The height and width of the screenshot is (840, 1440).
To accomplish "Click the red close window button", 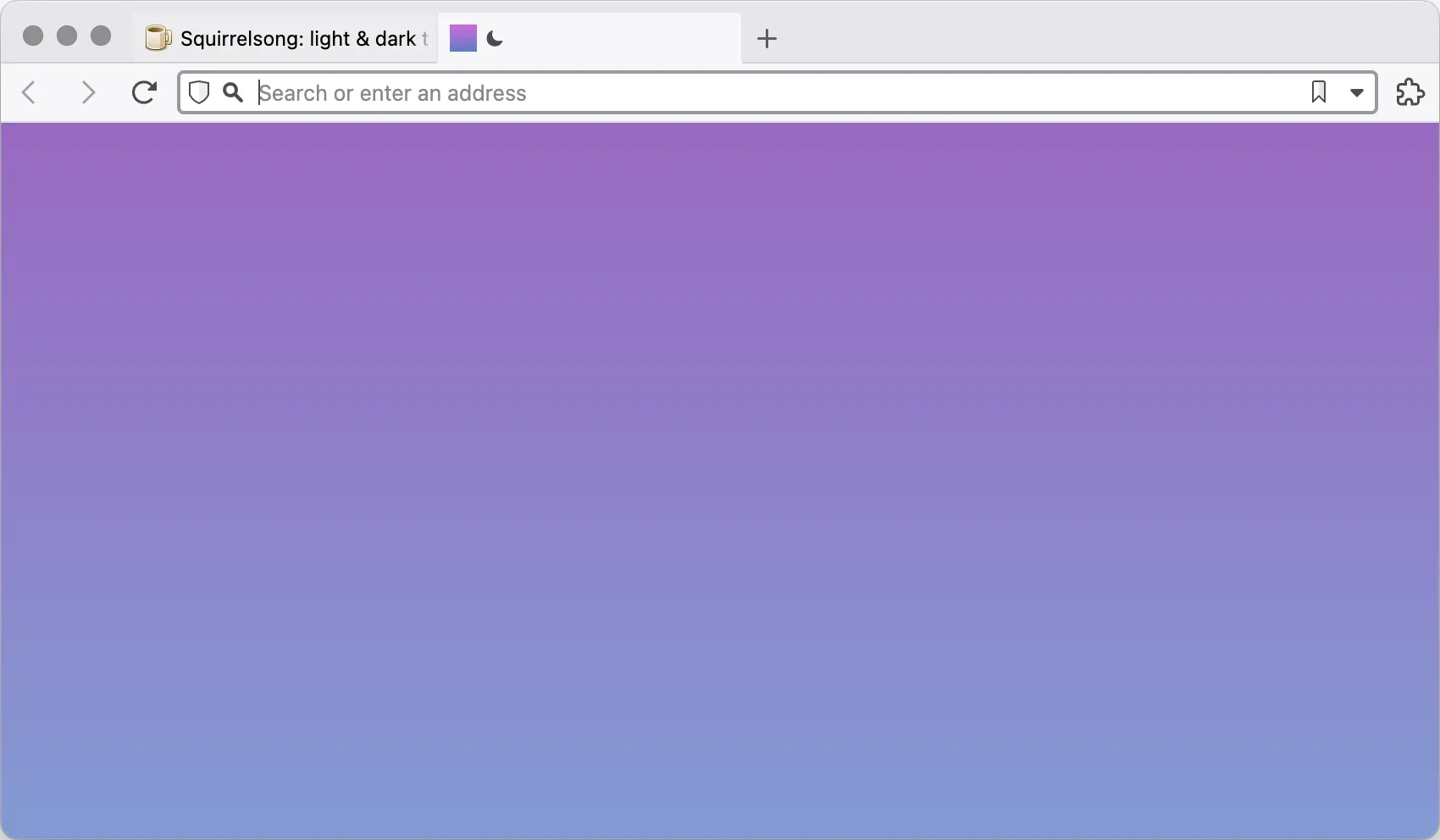I will click(34, 36).
